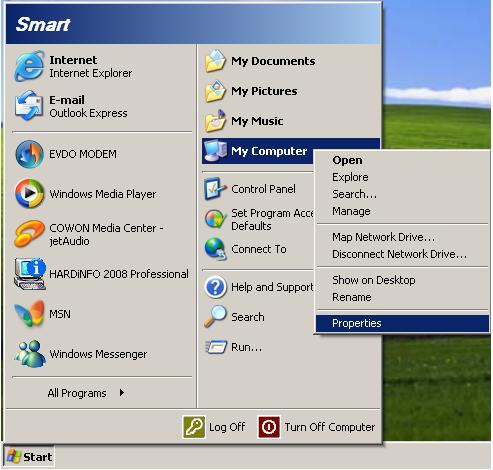Click the My Music label

(257, 121)
